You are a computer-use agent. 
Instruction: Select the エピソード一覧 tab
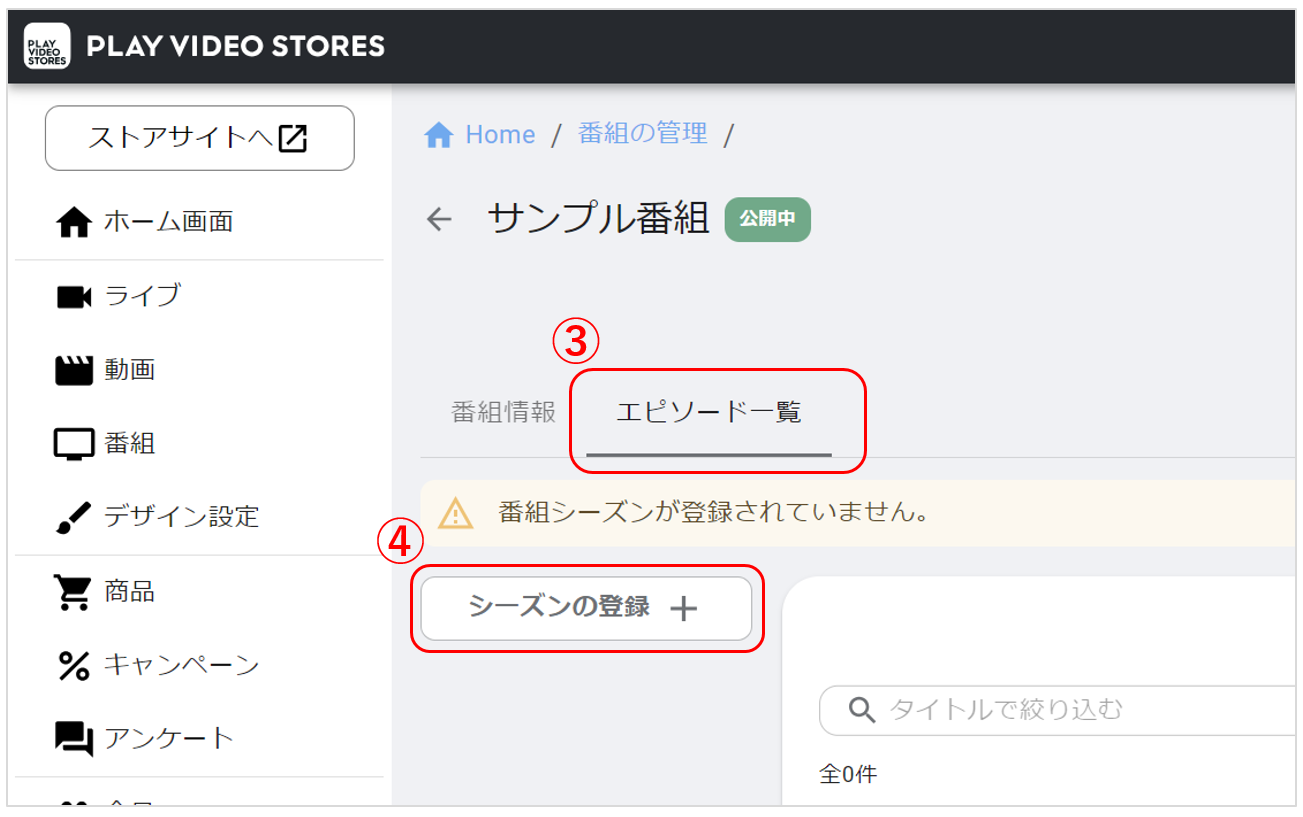(709, 412)
